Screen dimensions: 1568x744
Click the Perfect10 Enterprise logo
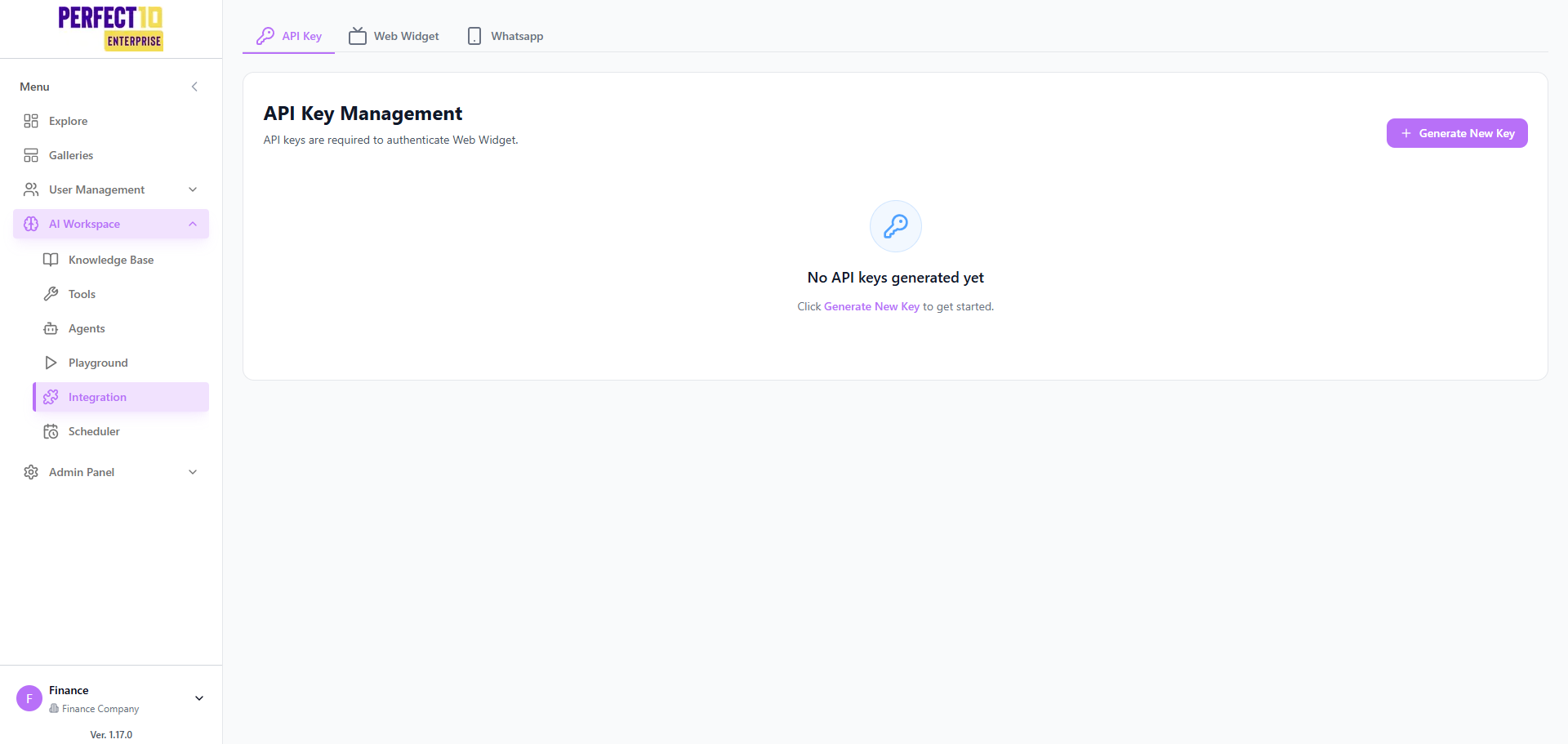pyautogui.click(x=110, y=29)
